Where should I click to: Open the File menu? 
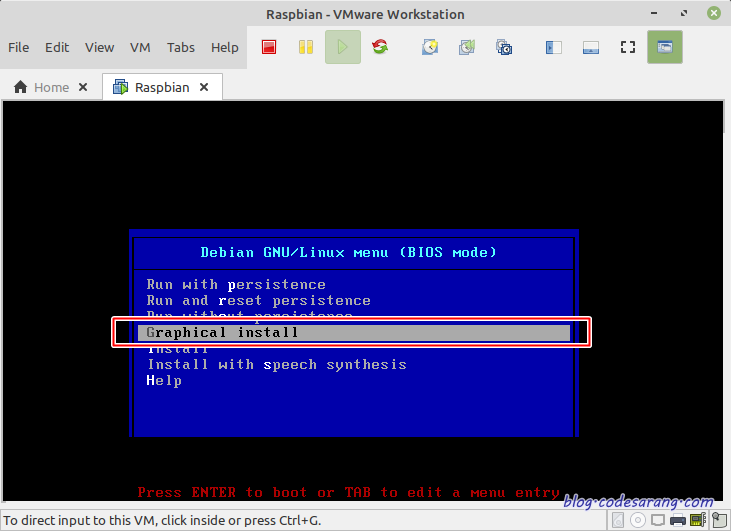(x=19, y=48)
